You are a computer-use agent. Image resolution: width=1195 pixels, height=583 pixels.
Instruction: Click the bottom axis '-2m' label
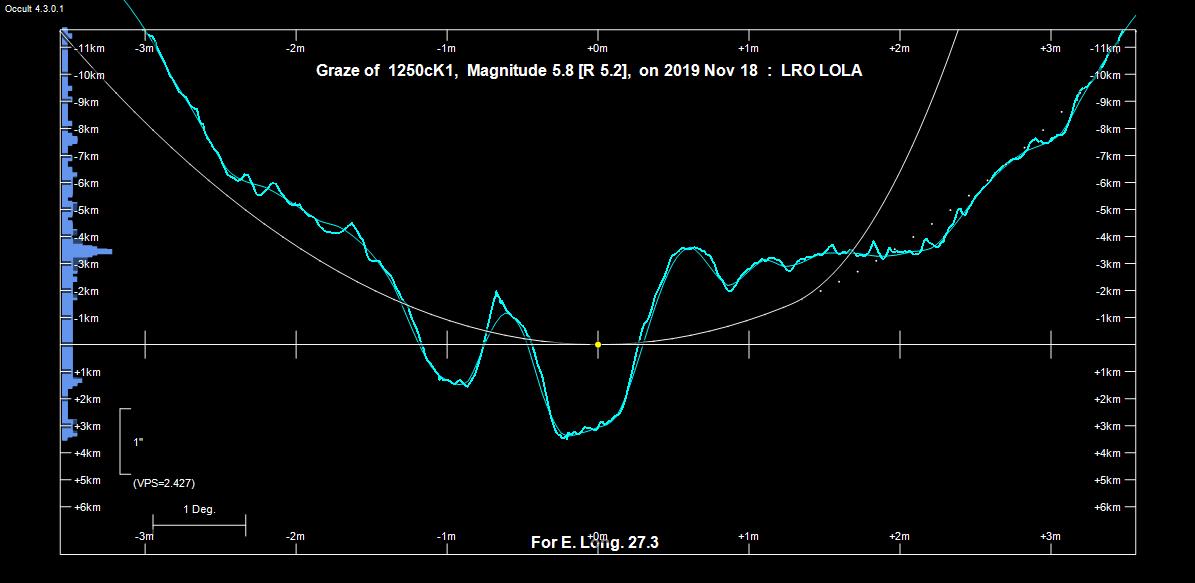295,537
